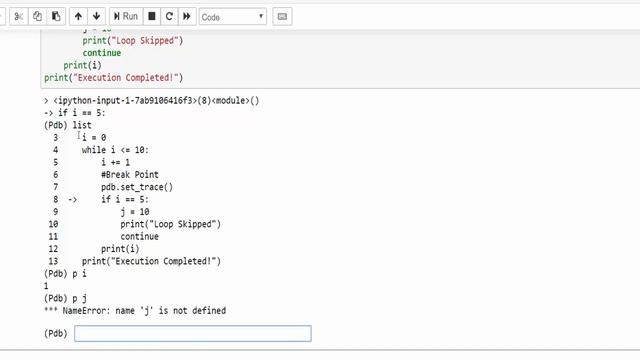Click the 'continue' keyword in the code cell

[102, 53]
